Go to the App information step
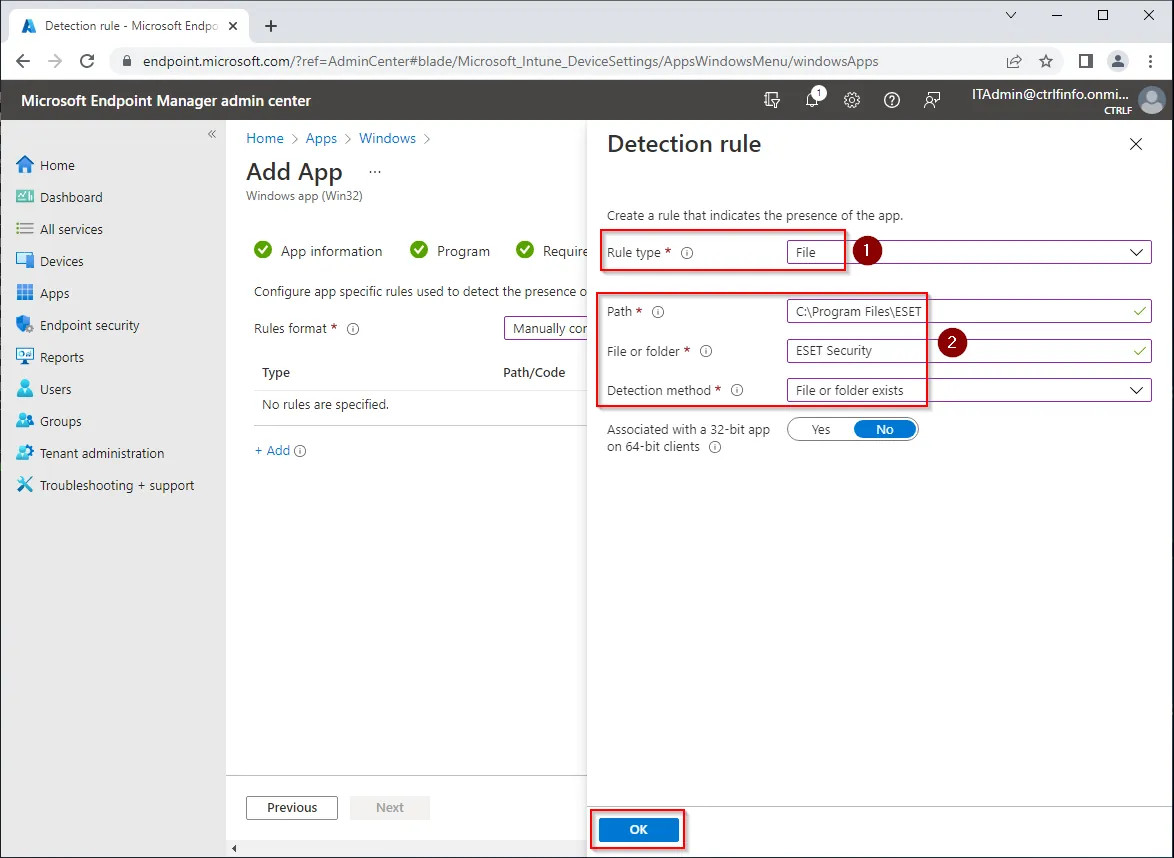Screen dimensions: 1174x858 pos(318,251)
